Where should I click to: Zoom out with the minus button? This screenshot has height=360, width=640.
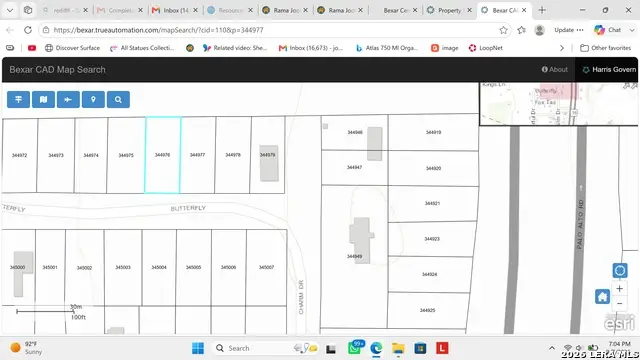pos(620,304)
